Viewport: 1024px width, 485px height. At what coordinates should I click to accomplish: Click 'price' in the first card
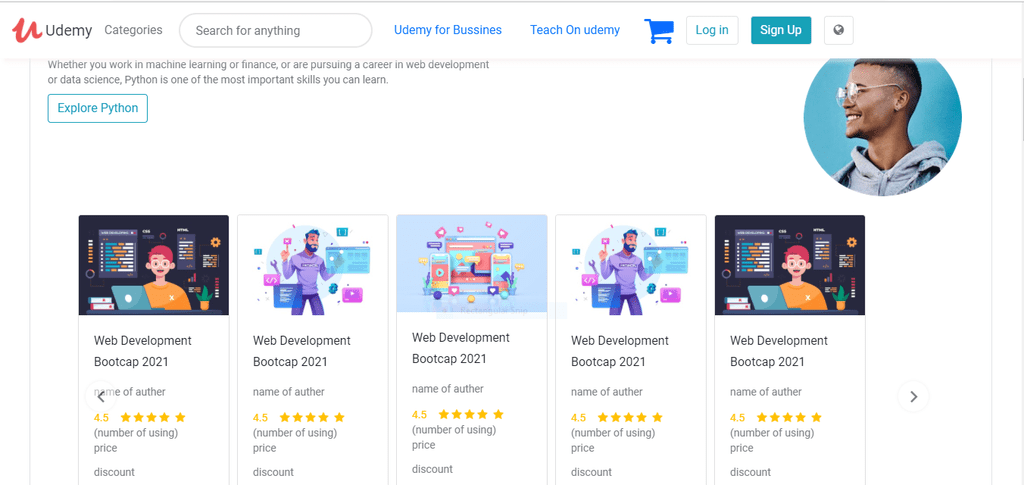tap(106, 448)
